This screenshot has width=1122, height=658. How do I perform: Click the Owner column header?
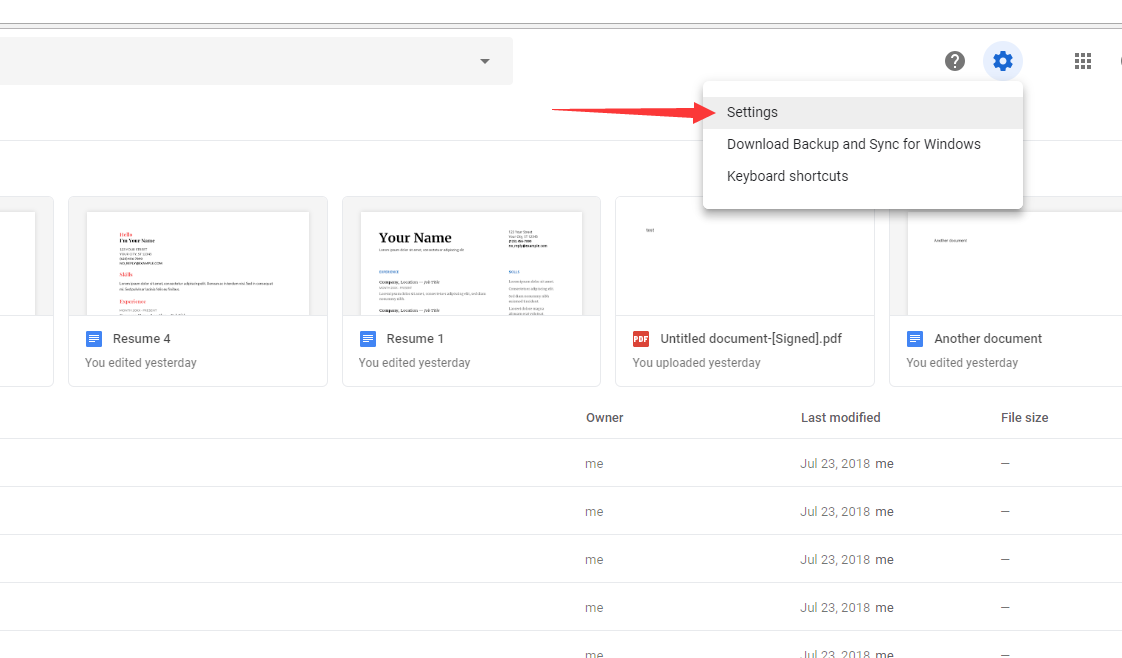pos(604,417)
